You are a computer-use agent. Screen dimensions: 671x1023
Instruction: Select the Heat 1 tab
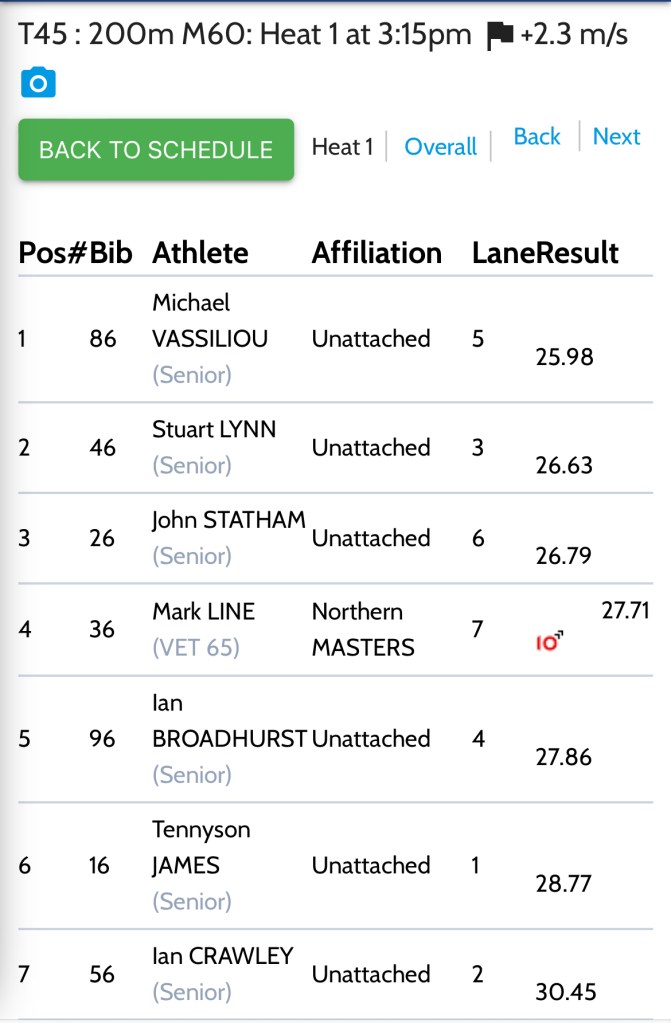342,148
